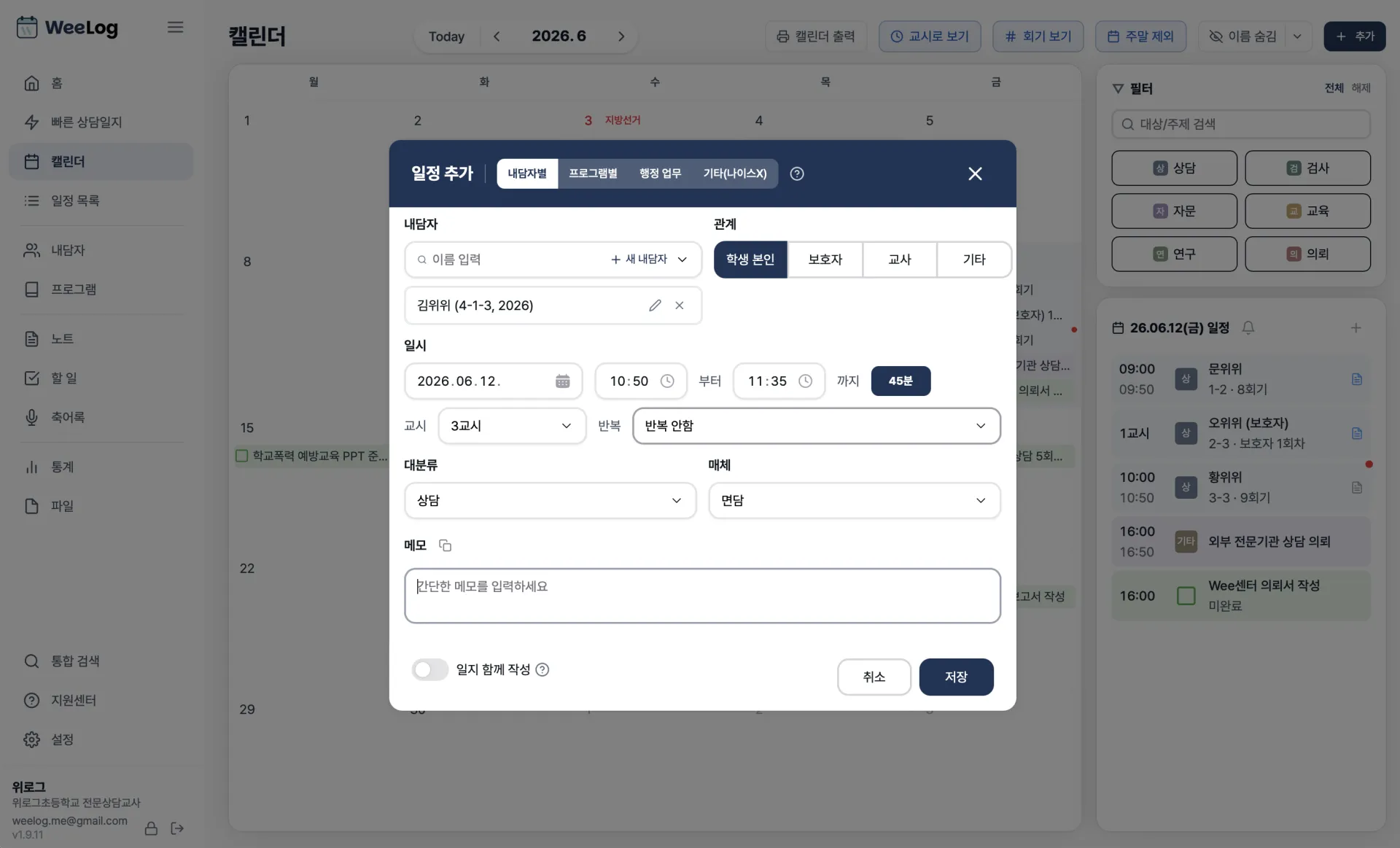Open the note icon for 문위위 schedule
Viewport: 1400px width, 848px height.
(x=1357, y=379)
